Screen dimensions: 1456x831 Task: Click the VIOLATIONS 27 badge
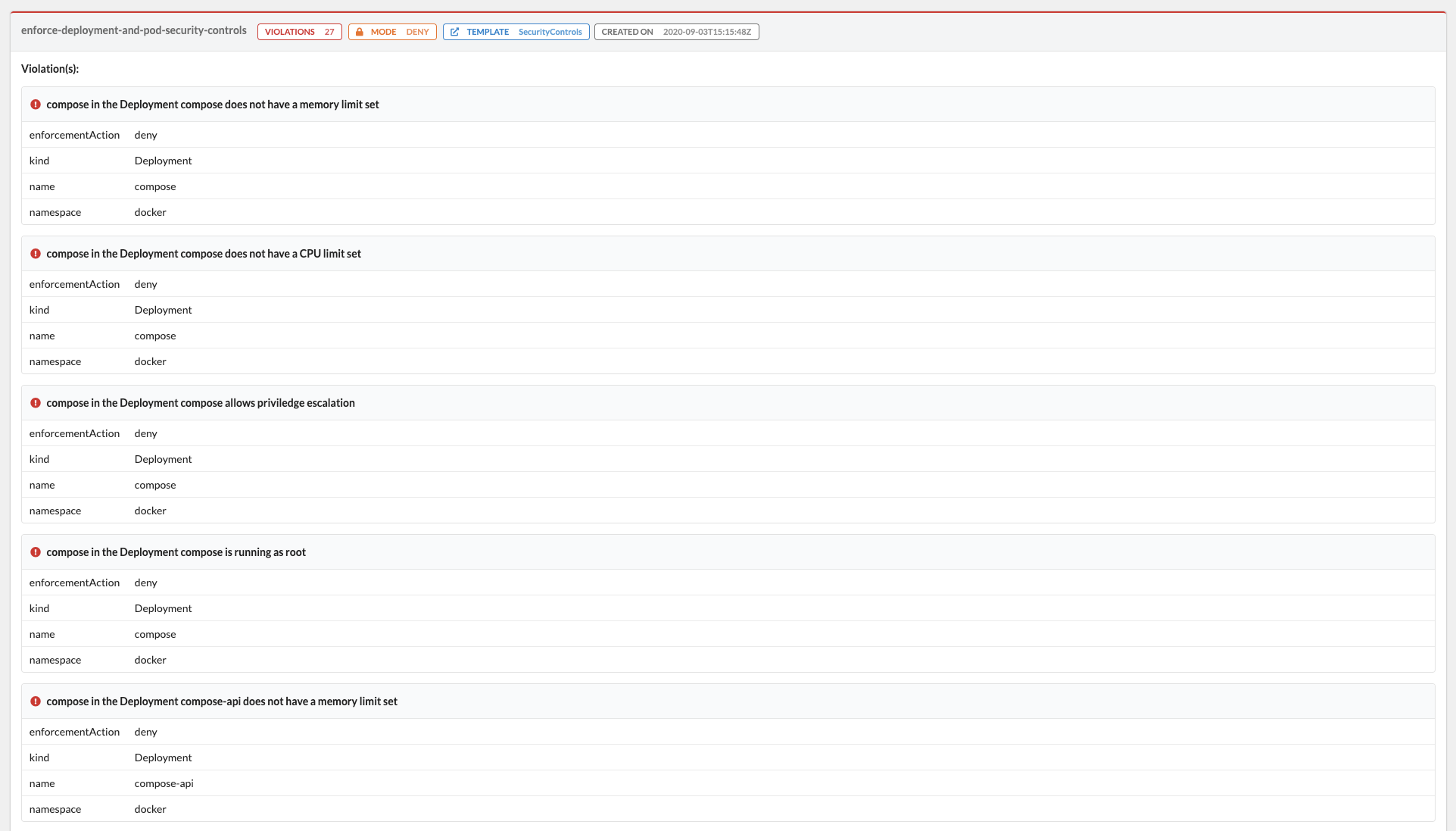[299, 32]
